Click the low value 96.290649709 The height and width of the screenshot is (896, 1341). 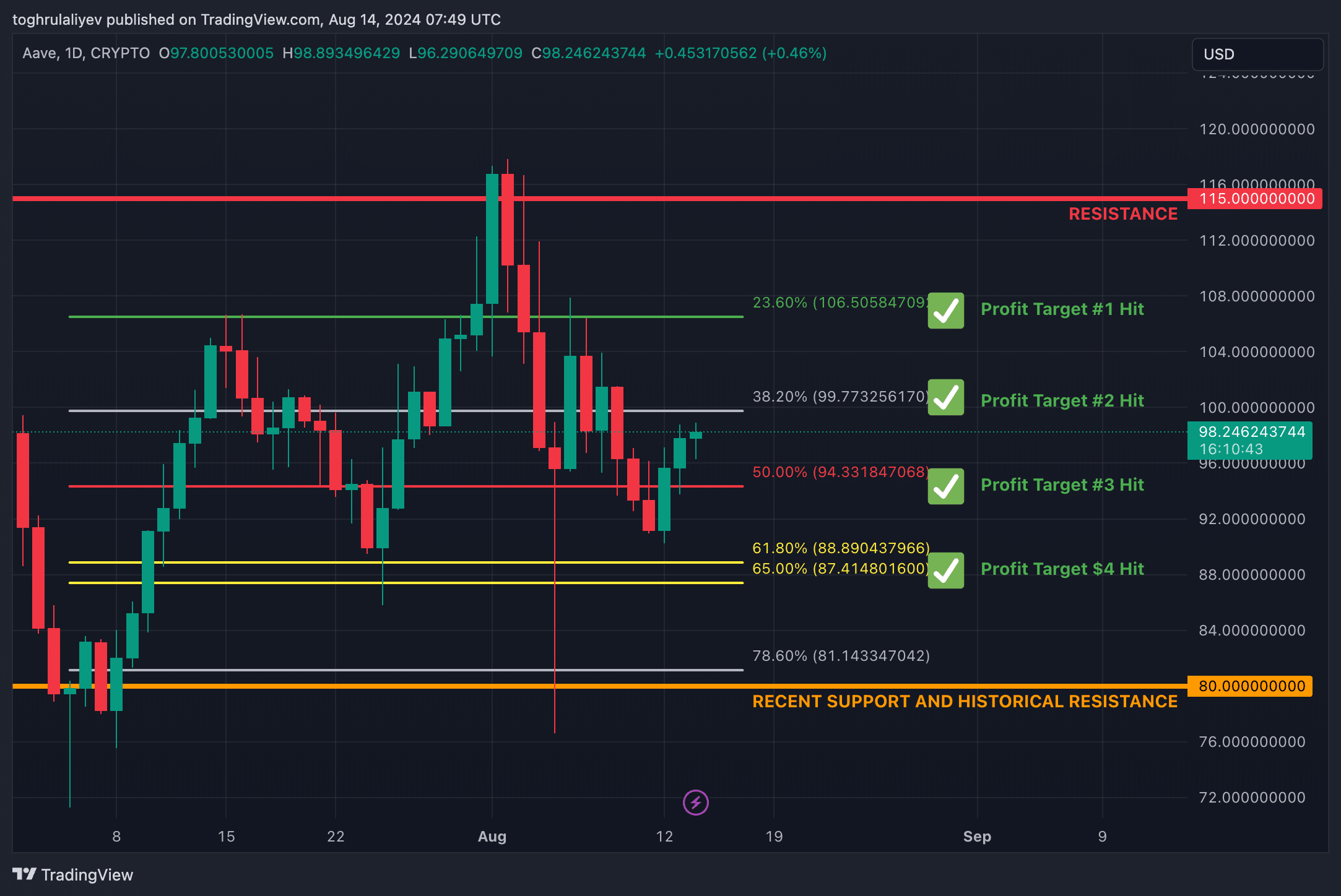[470, 53]
